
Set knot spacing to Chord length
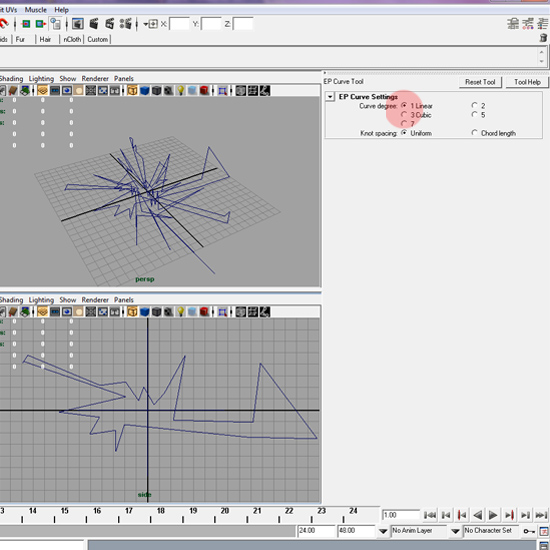tap(474, 133)
